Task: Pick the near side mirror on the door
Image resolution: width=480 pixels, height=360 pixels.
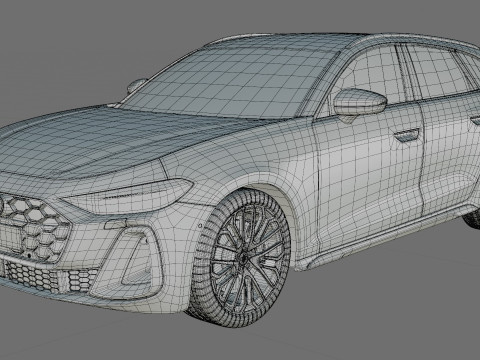Action: click(360, 102)
